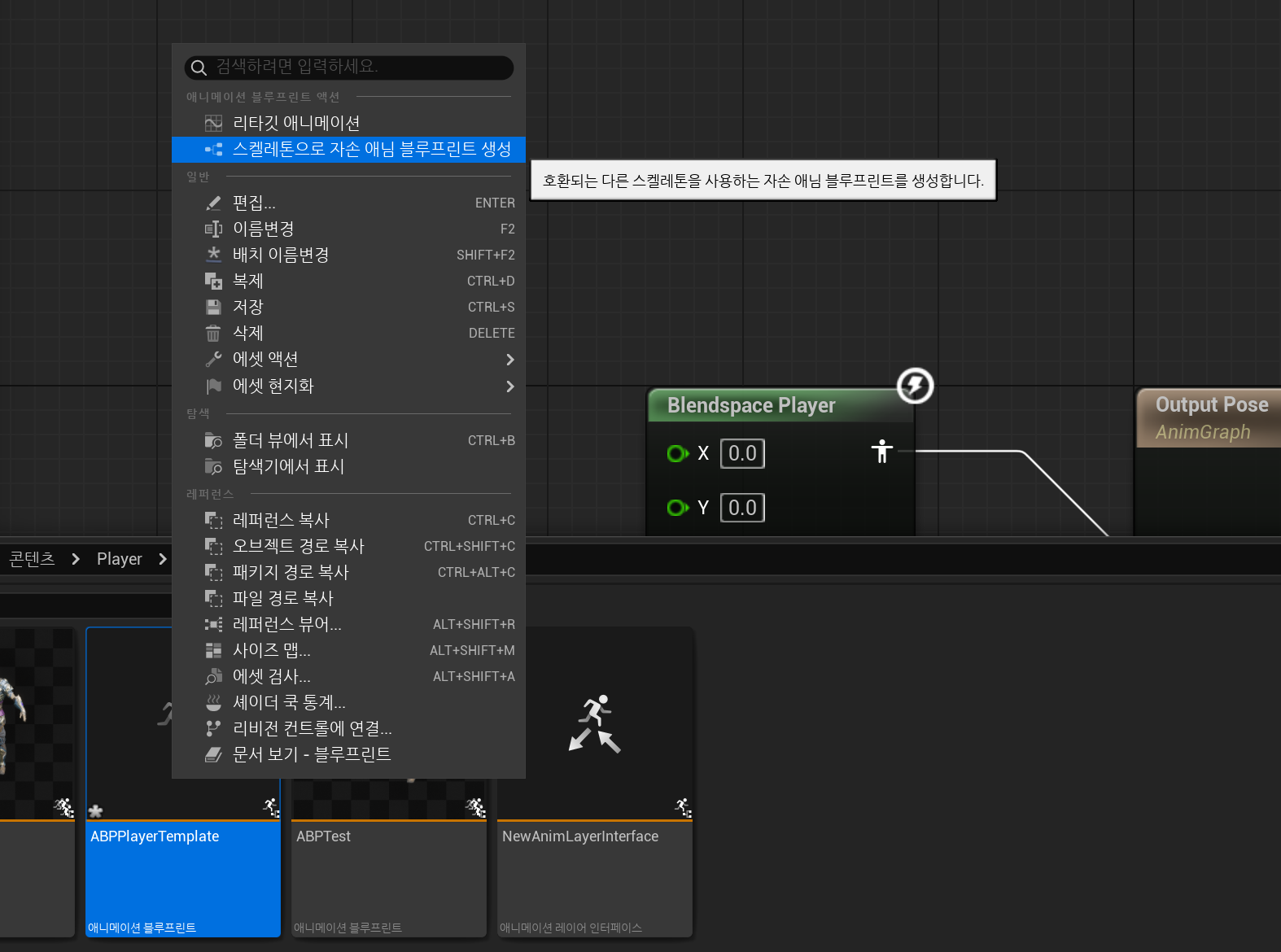The image size is (1281, 952).
Task: Choose 배치 이름변경 entry
Action: (348, 255)
